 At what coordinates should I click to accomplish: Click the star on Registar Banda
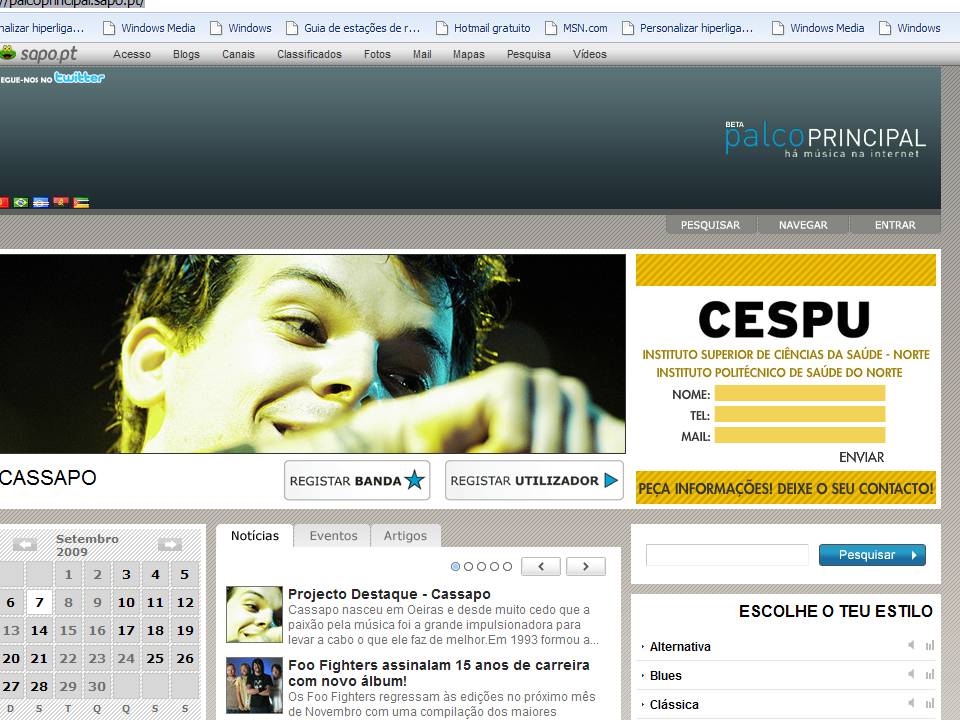coord(414,480)
